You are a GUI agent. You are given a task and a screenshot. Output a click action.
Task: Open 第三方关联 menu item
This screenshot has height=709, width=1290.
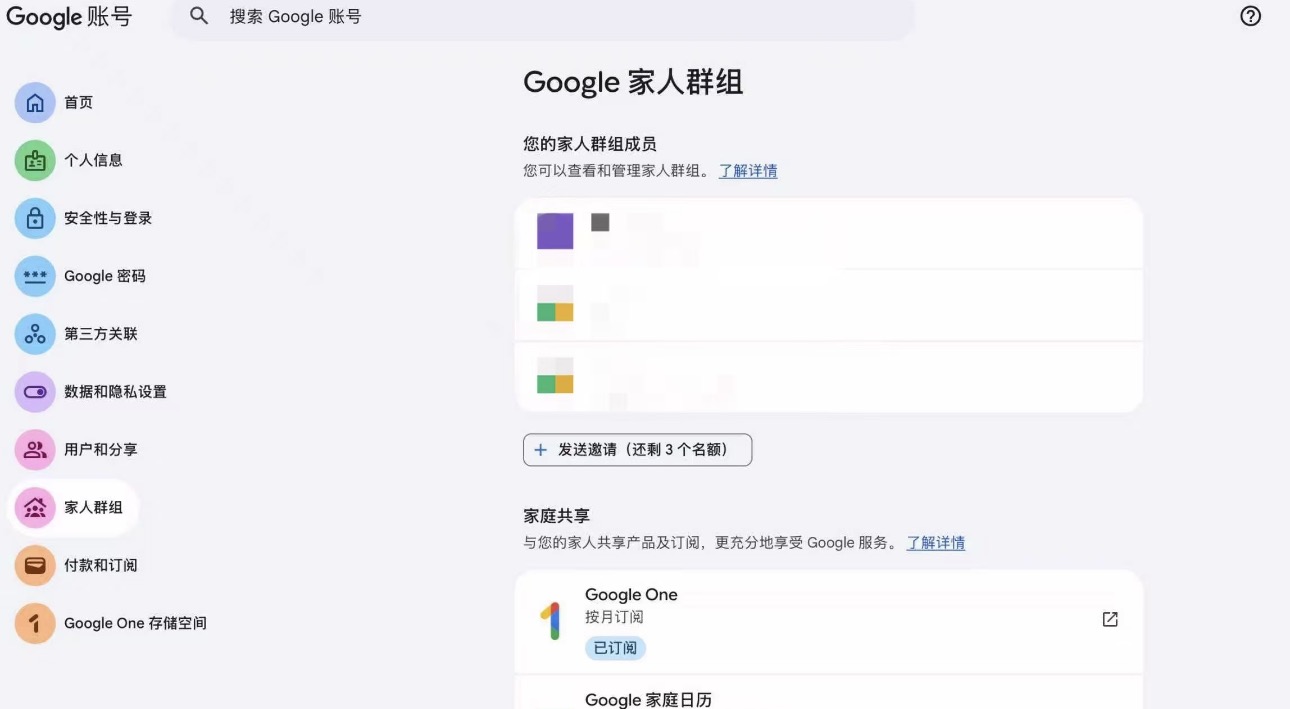[x=101, y=334]
